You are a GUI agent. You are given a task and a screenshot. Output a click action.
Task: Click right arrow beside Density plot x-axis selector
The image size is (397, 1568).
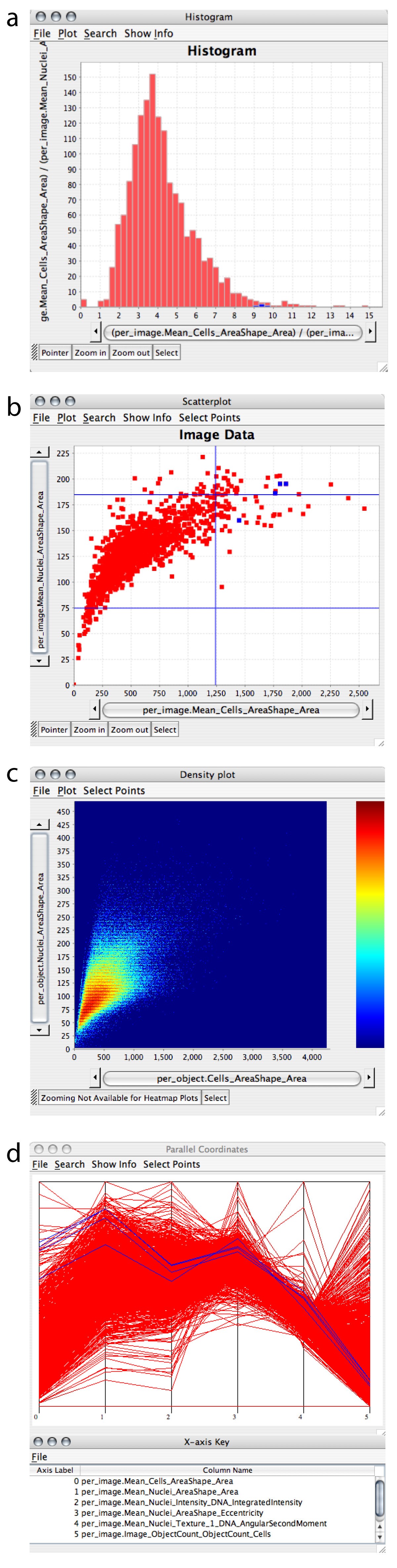[x=368, y=1077]
